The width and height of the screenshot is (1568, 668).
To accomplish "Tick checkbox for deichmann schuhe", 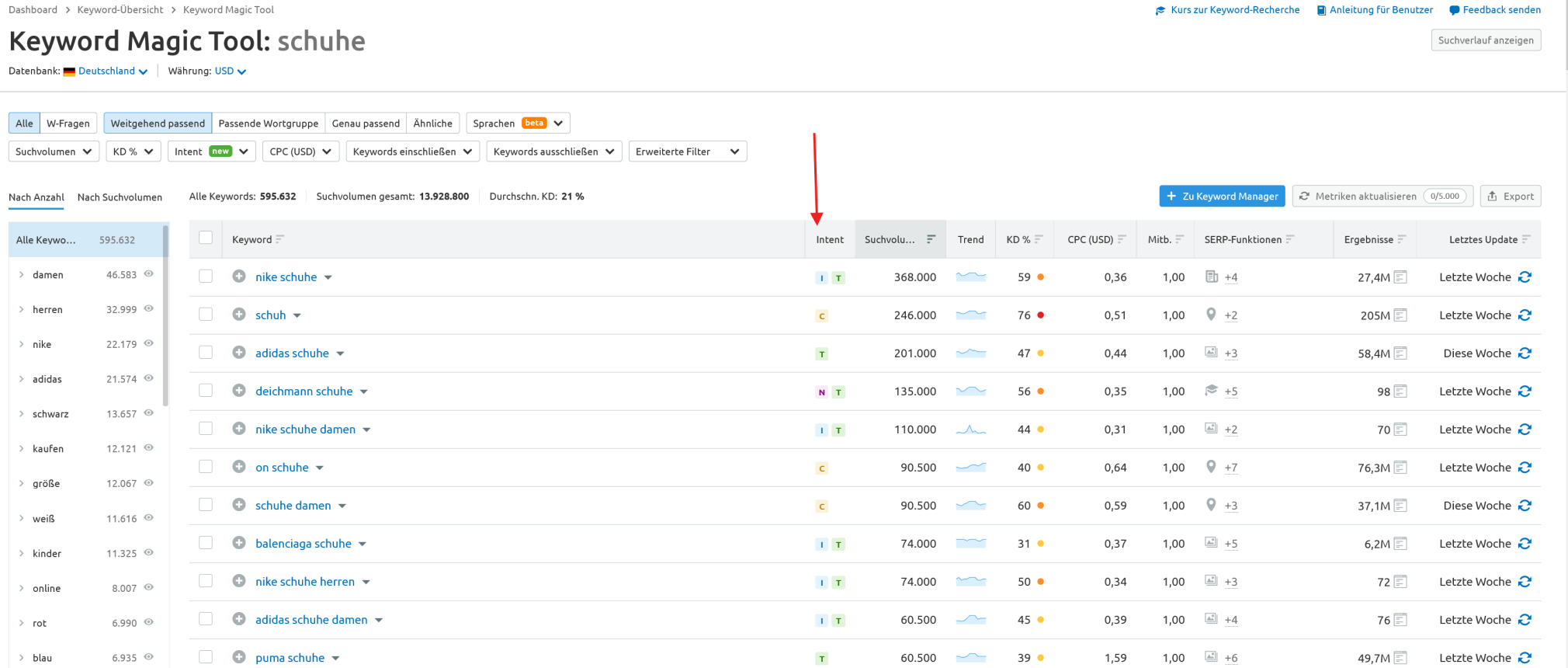I will (x=206, y=390).
